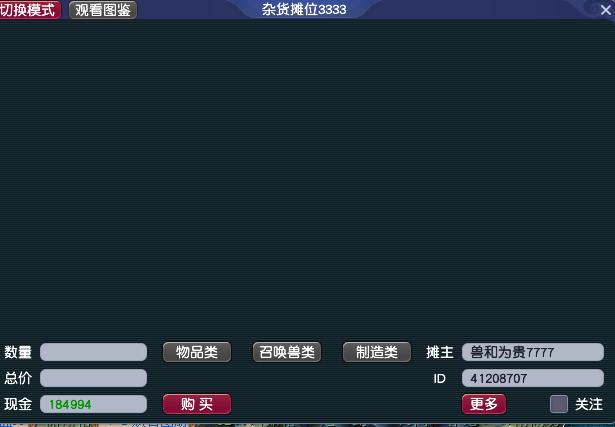Open 观看图鉴 catalog view
This screenshot has height=427, width=615.
(x=103, y=10)
